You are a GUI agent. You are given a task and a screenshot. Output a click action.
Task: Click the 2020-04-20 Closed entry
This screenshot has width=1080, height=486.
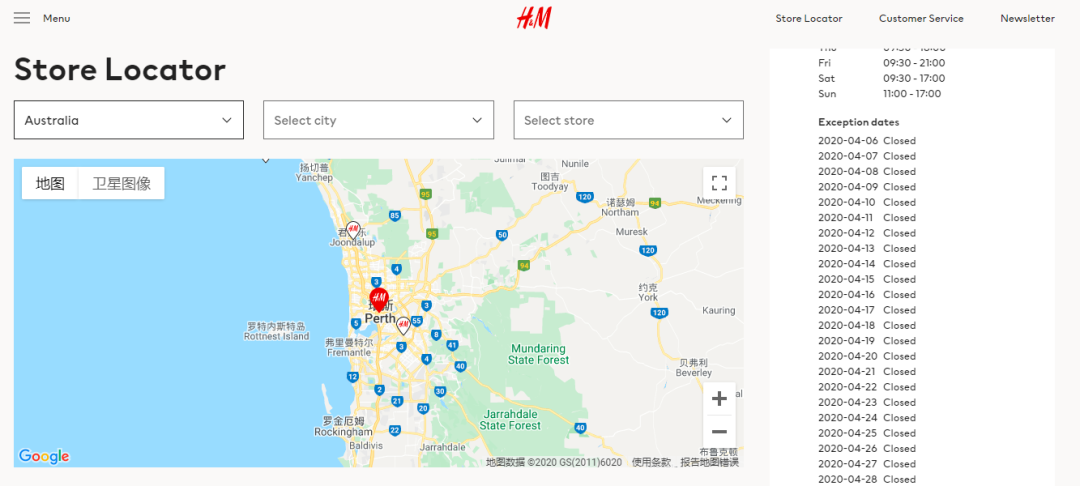click(866, 356)
